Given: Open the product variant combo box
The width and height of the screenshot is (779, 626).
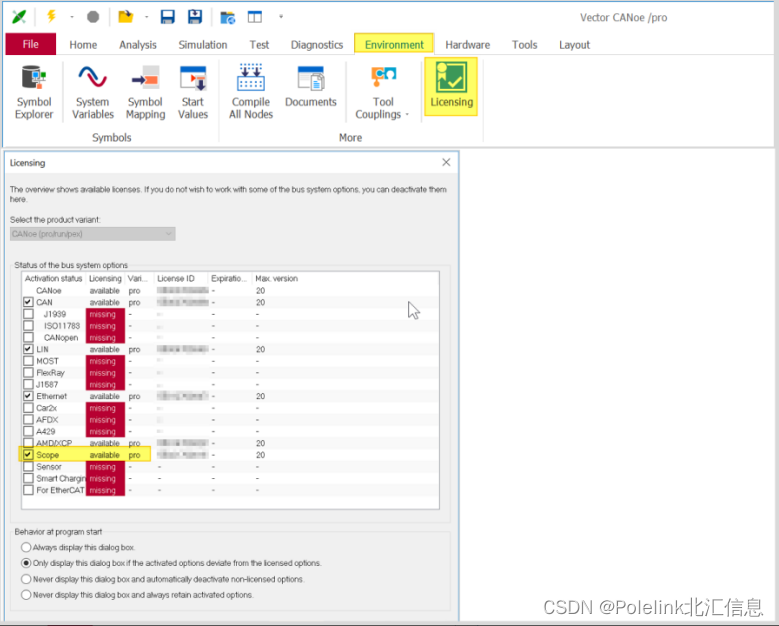Looking at the screenshot, I should pyautogui.click(x=92, y=234).
